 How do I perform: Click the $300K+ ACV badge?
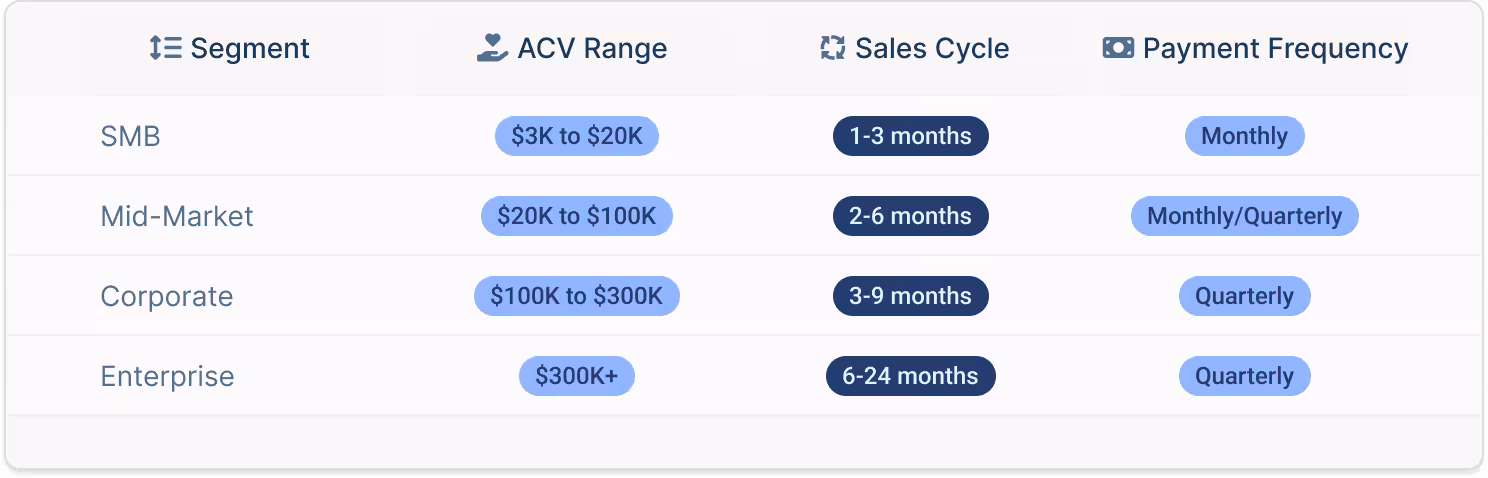coord(577,376)
